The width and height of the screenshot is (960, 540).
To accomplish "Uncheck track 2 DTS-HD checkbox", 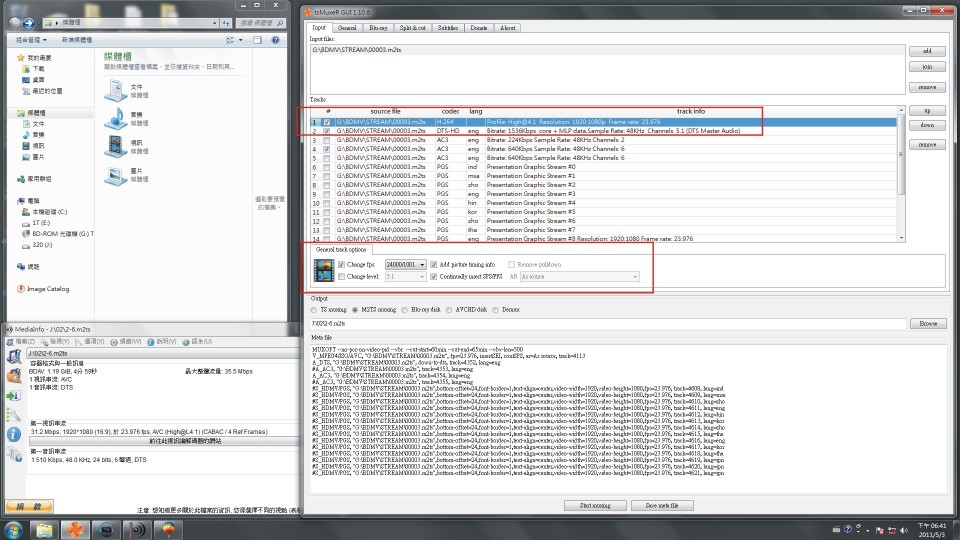I will click(x=327, y=130).
